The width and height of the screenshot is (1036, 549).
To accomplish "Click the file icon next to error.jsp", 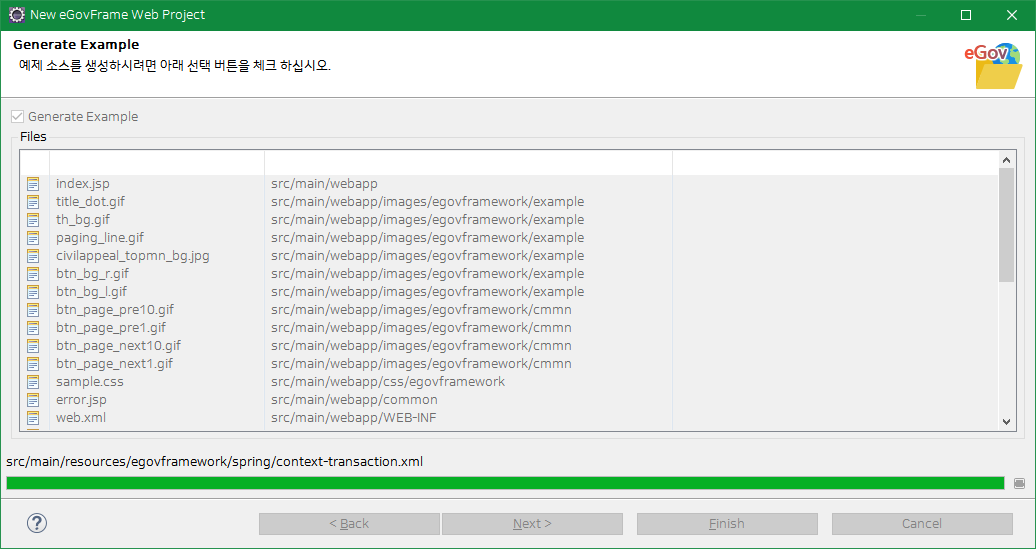I will [33, 400].
